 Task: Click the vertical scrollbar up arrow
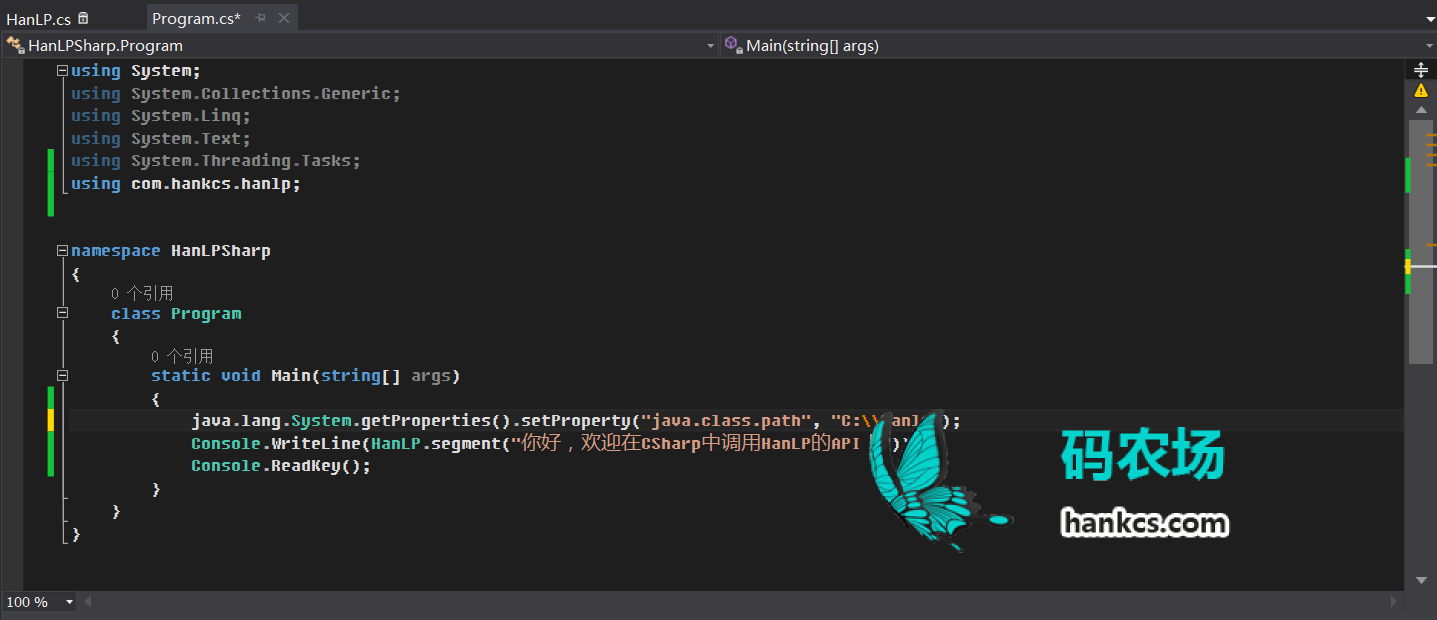pos(1421,108)
